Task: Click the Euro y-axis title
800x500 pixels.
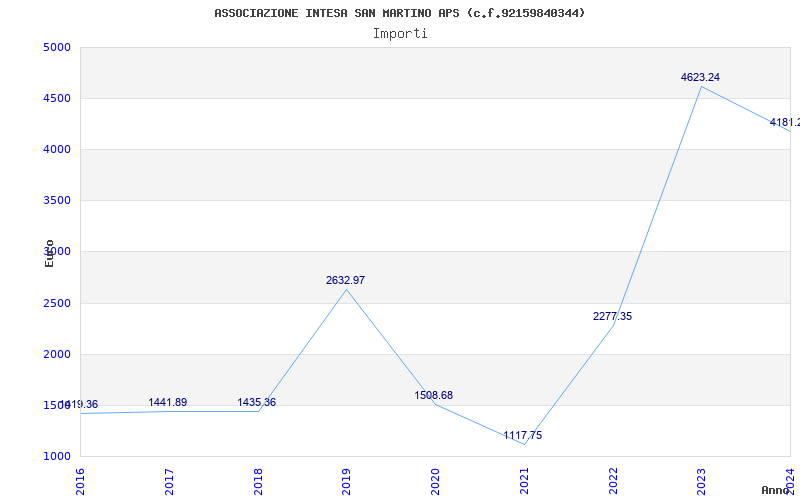Action: 49,253
